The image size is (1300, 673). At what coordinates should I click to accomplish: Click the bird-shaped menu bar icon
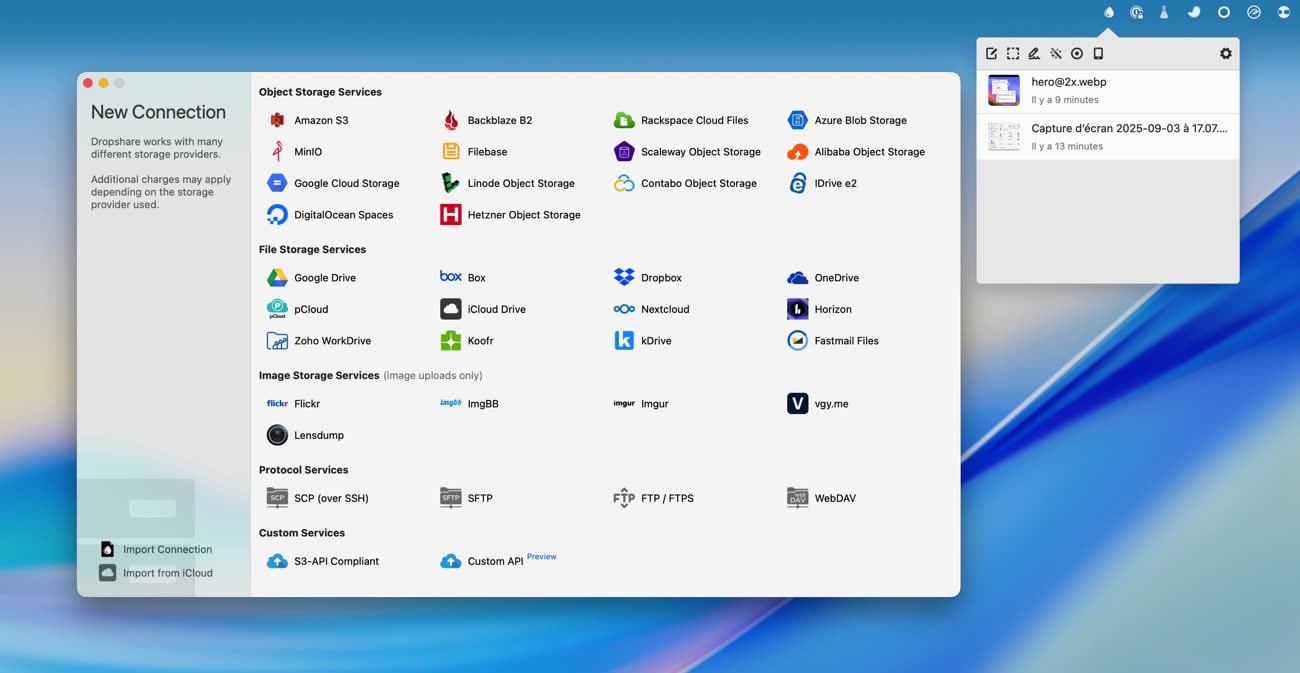1194,13
